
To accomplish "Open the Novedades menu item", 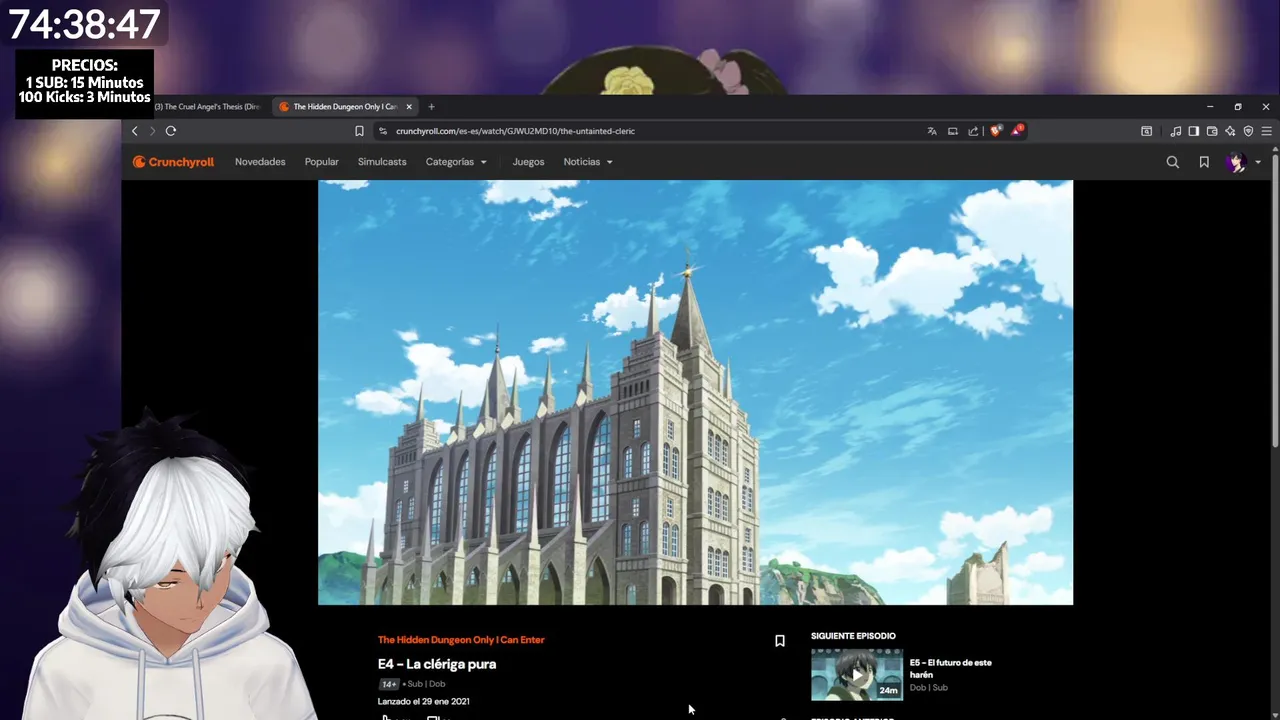I will [260, 162].
